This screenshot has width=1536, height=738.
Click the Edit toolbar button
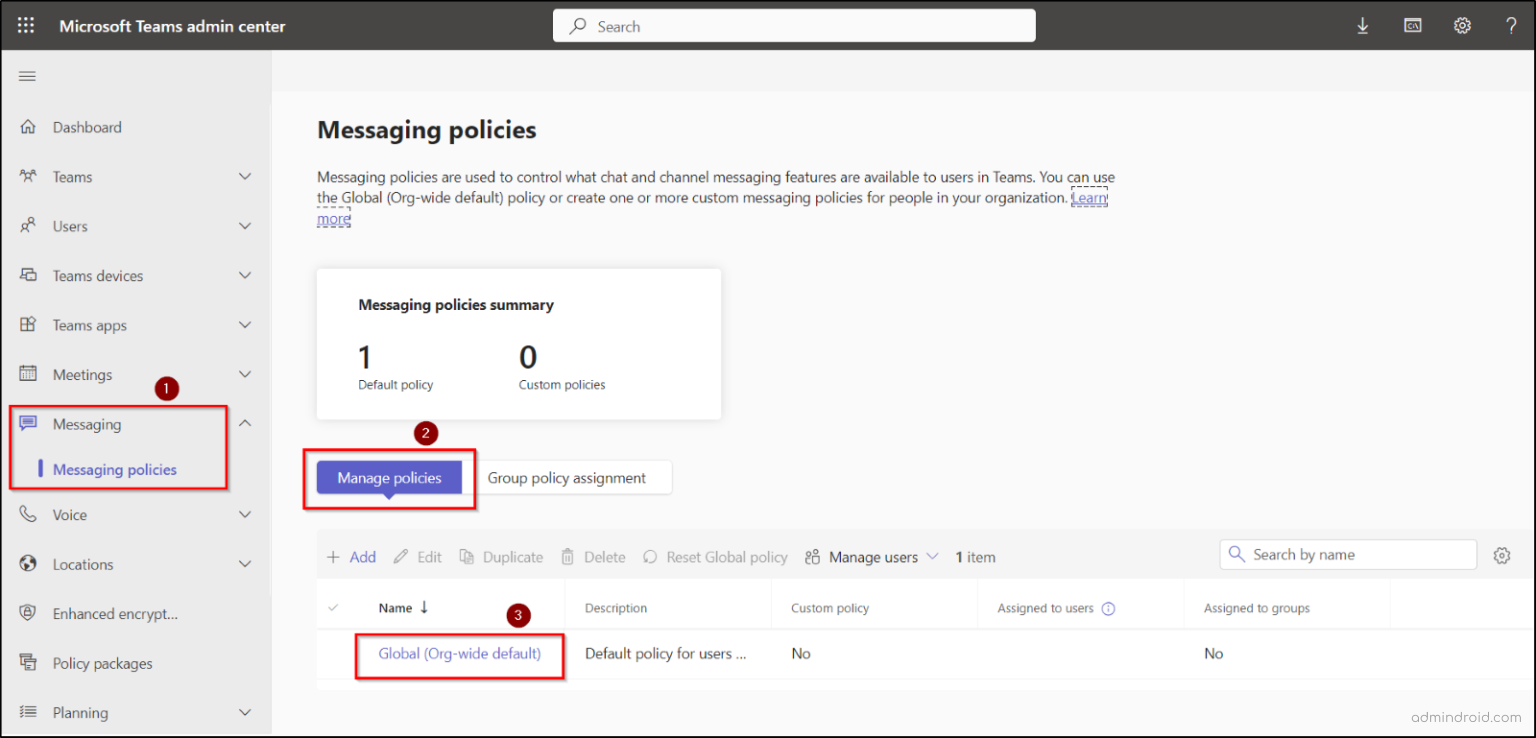pyautogui.click(x=418, y=557)
